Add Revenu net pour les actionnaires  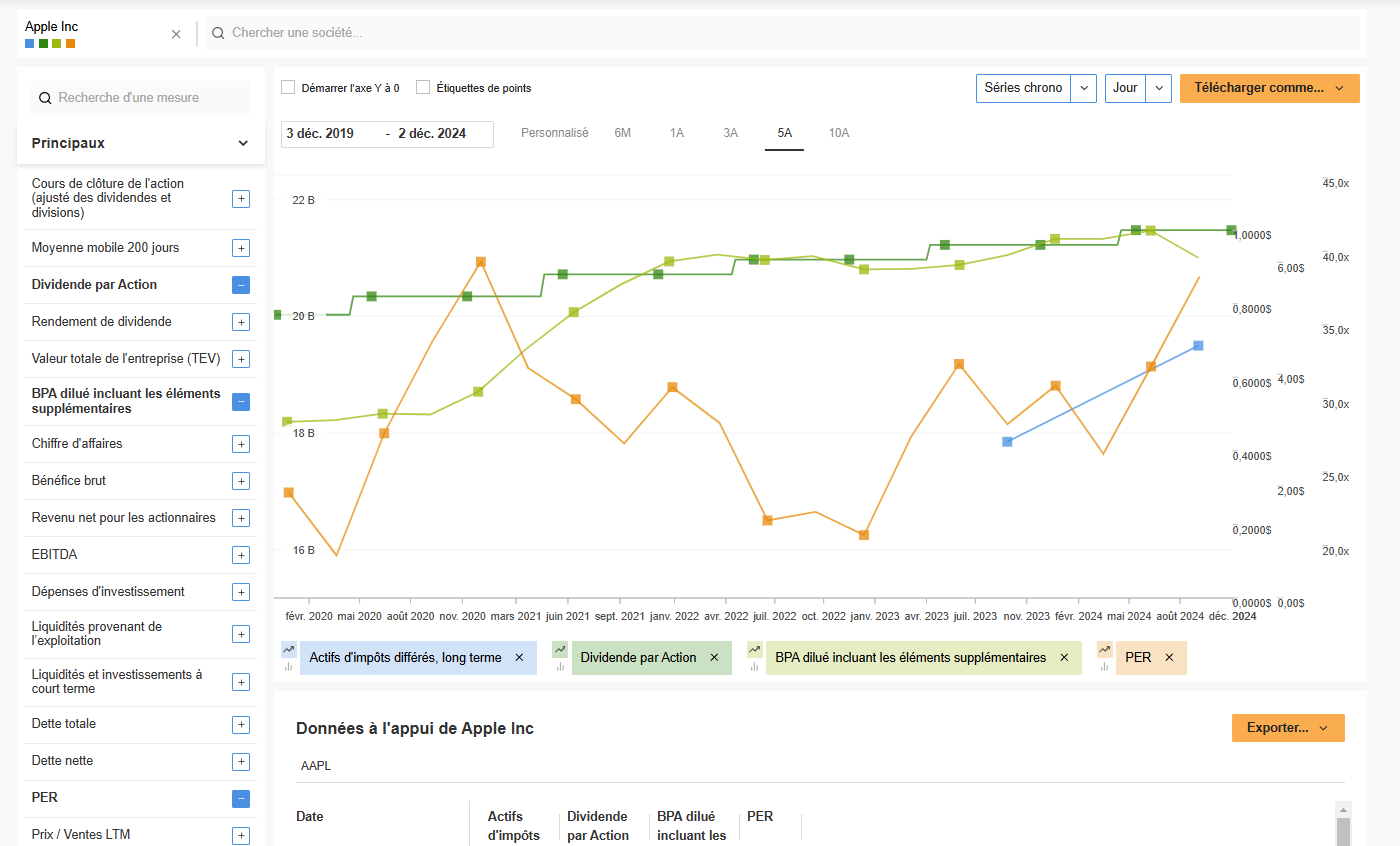coord(241,518)
